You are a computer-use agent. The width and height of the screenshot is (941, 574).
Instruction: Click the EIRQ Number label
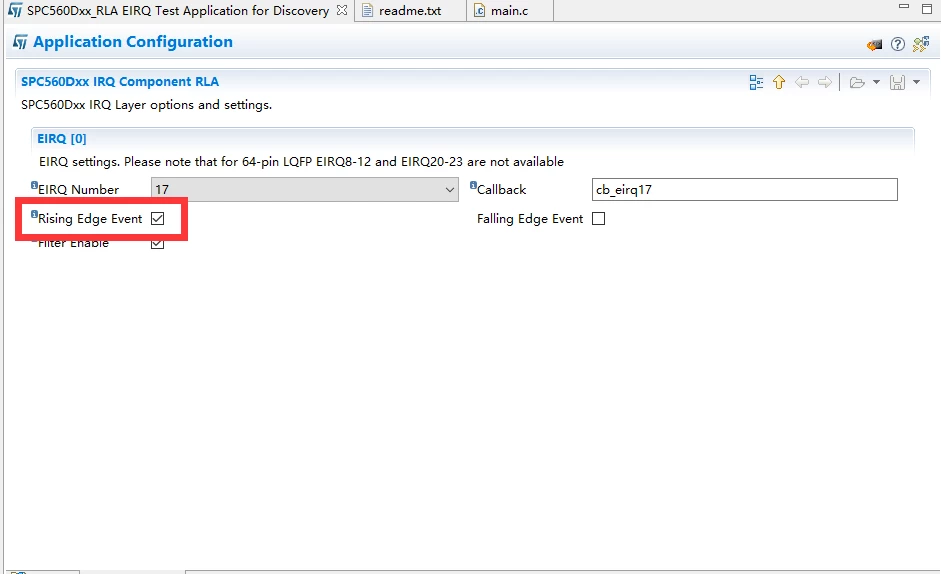tap(79, 190)
